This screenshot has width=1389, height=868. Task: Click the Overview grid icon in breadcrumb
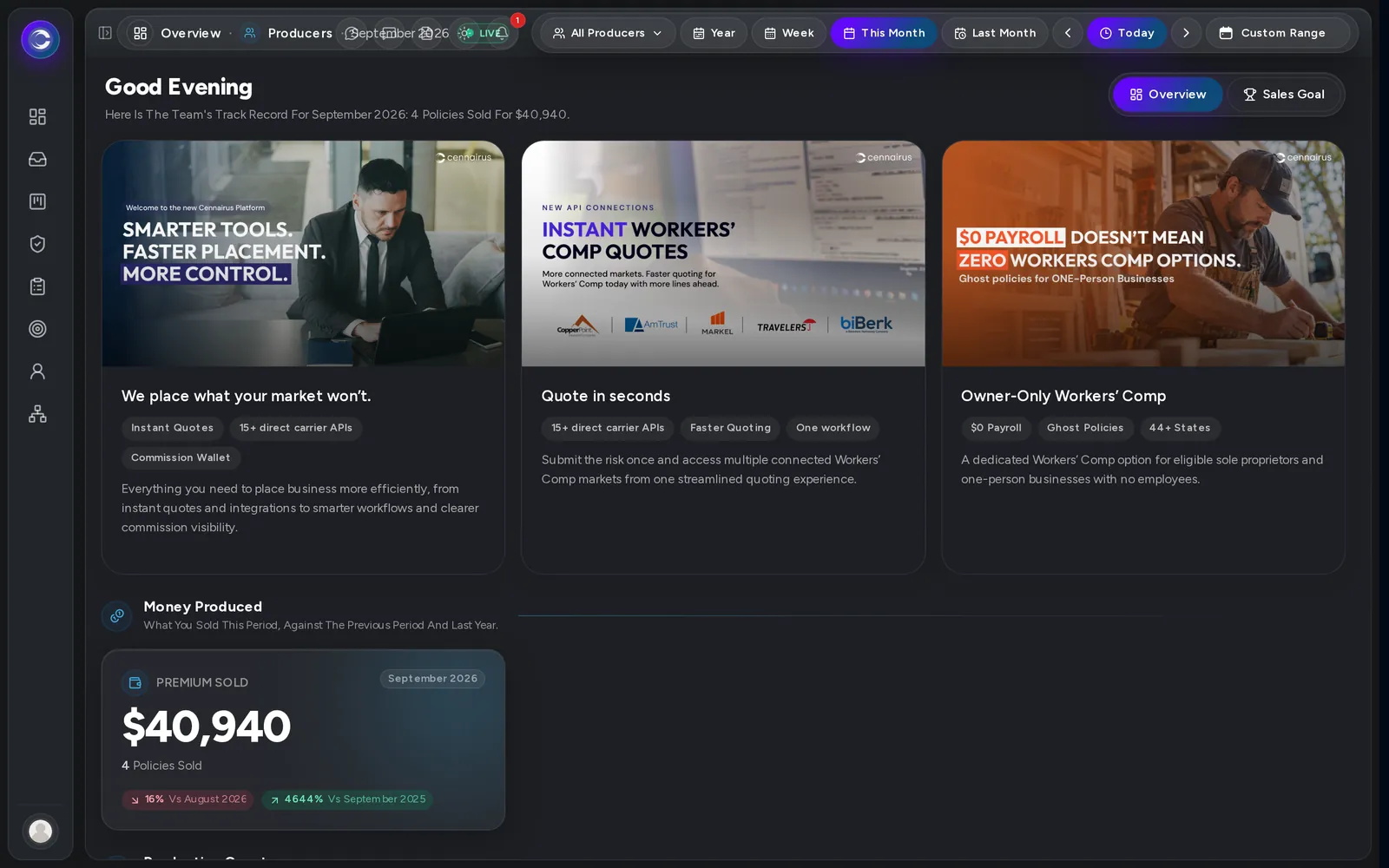[x=141, y=33]
